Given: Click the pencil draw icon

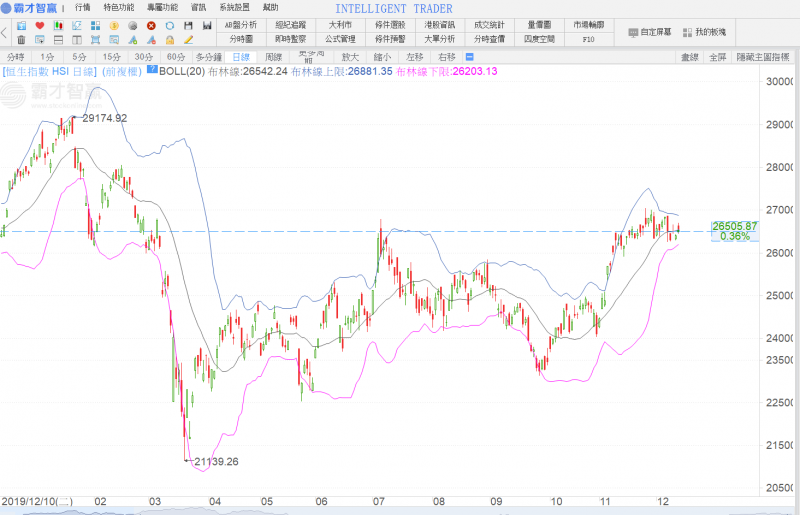Looking at the screenshot, I should coord(188,39).
